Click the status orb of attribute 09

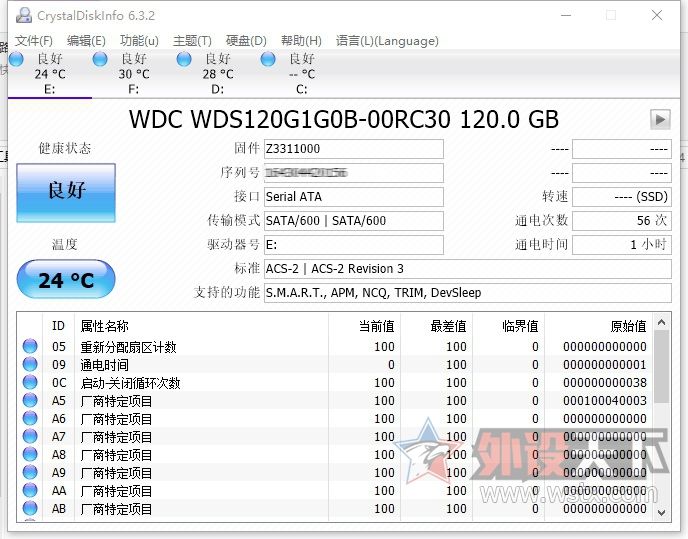tap(30, 364)
